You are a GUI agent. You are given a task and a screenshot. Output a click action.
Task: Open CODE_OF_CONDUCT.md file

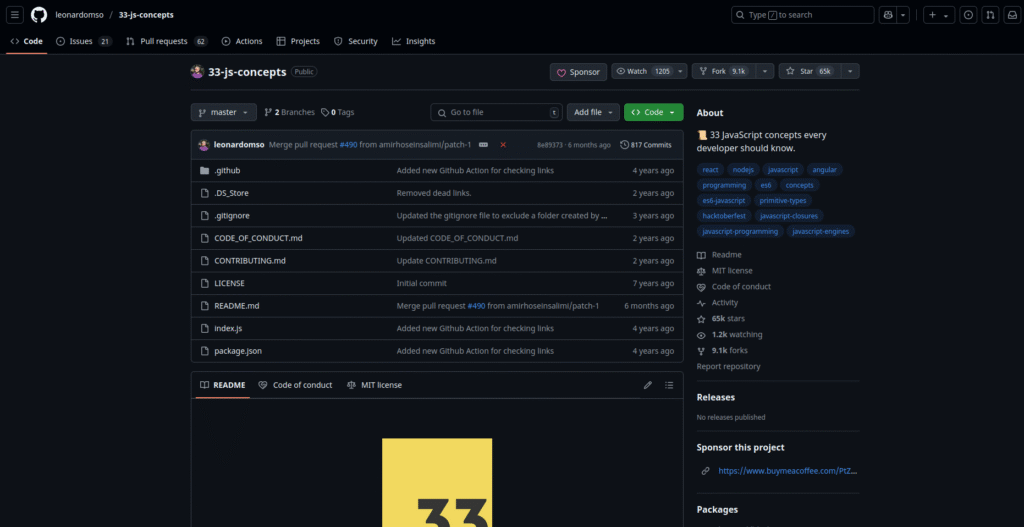pyautogui.click(x=258, y=238)
